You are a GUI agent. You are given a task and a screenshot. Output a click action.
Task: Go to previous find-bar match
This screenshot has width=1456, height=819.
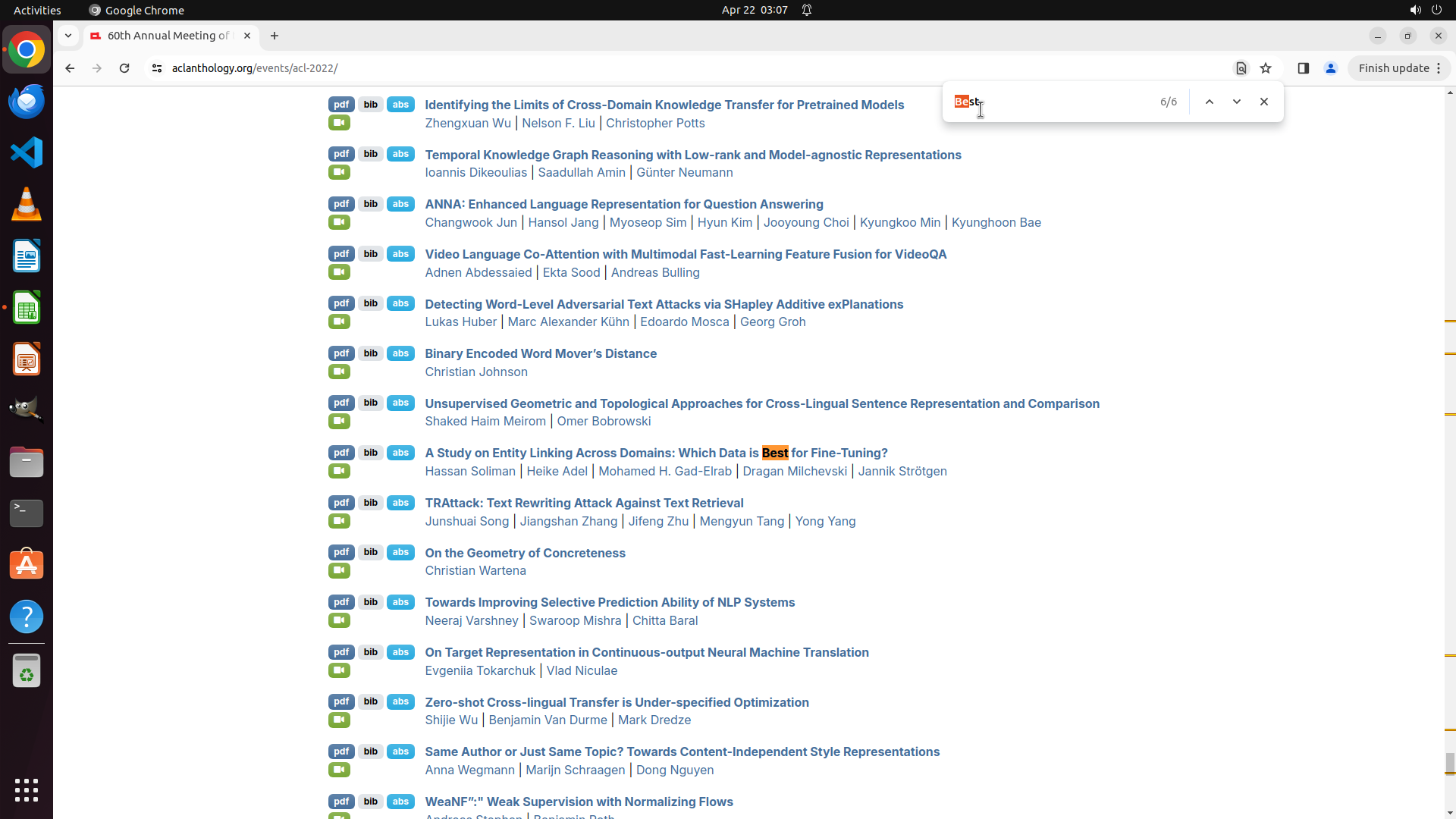(x=1210, y=102)
